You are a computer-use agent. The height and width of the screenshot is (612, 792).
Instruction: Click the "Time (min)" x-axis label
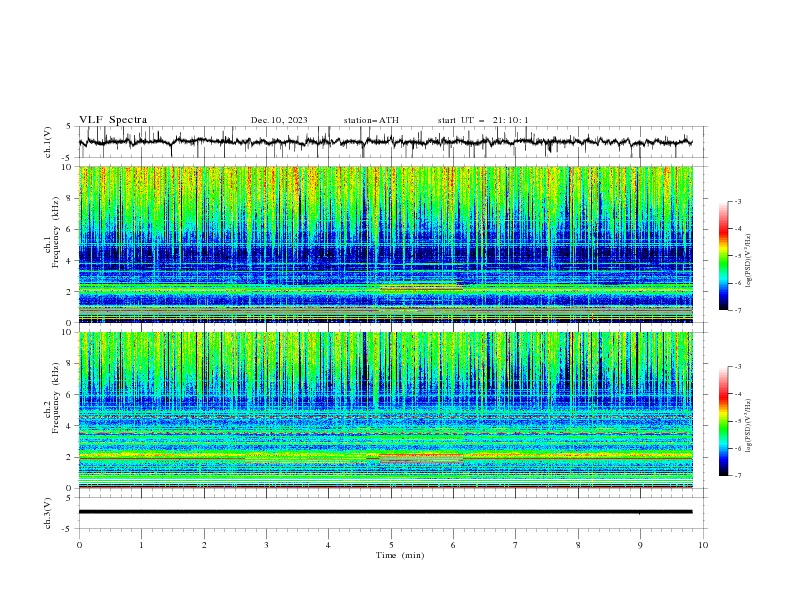[400, 555]
